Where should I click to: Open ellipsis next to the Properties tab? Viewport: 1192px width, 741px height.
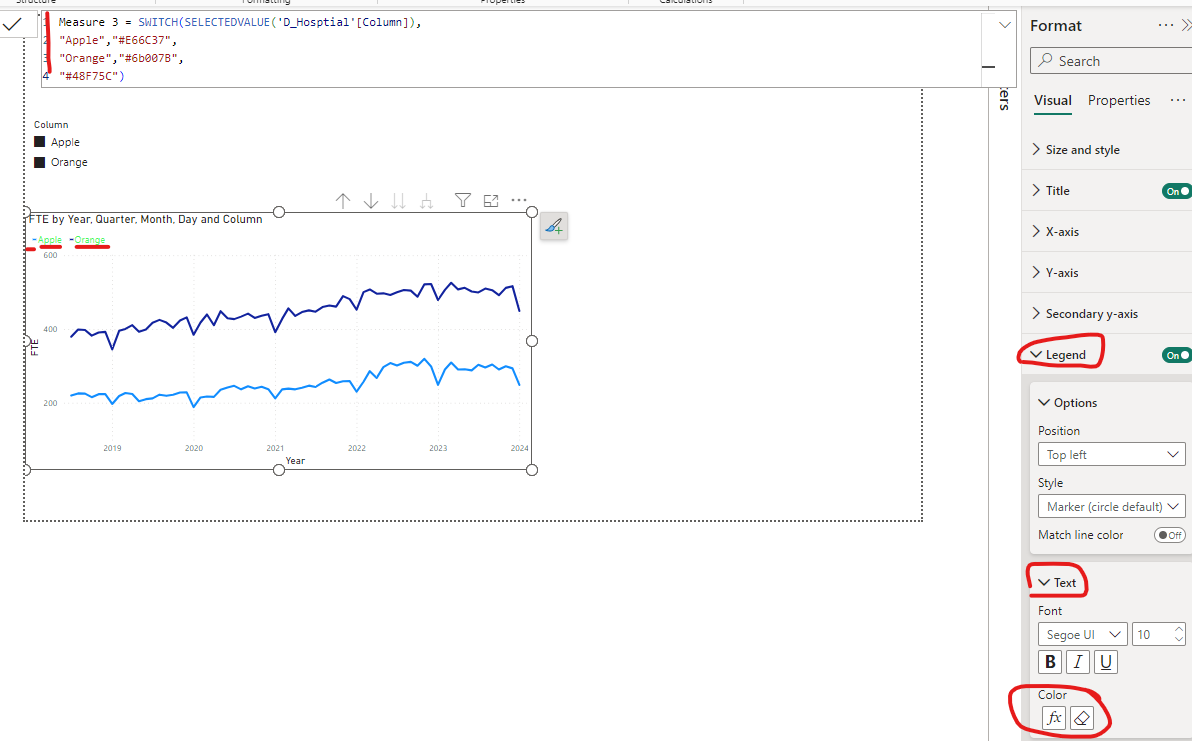point(1178,100)
